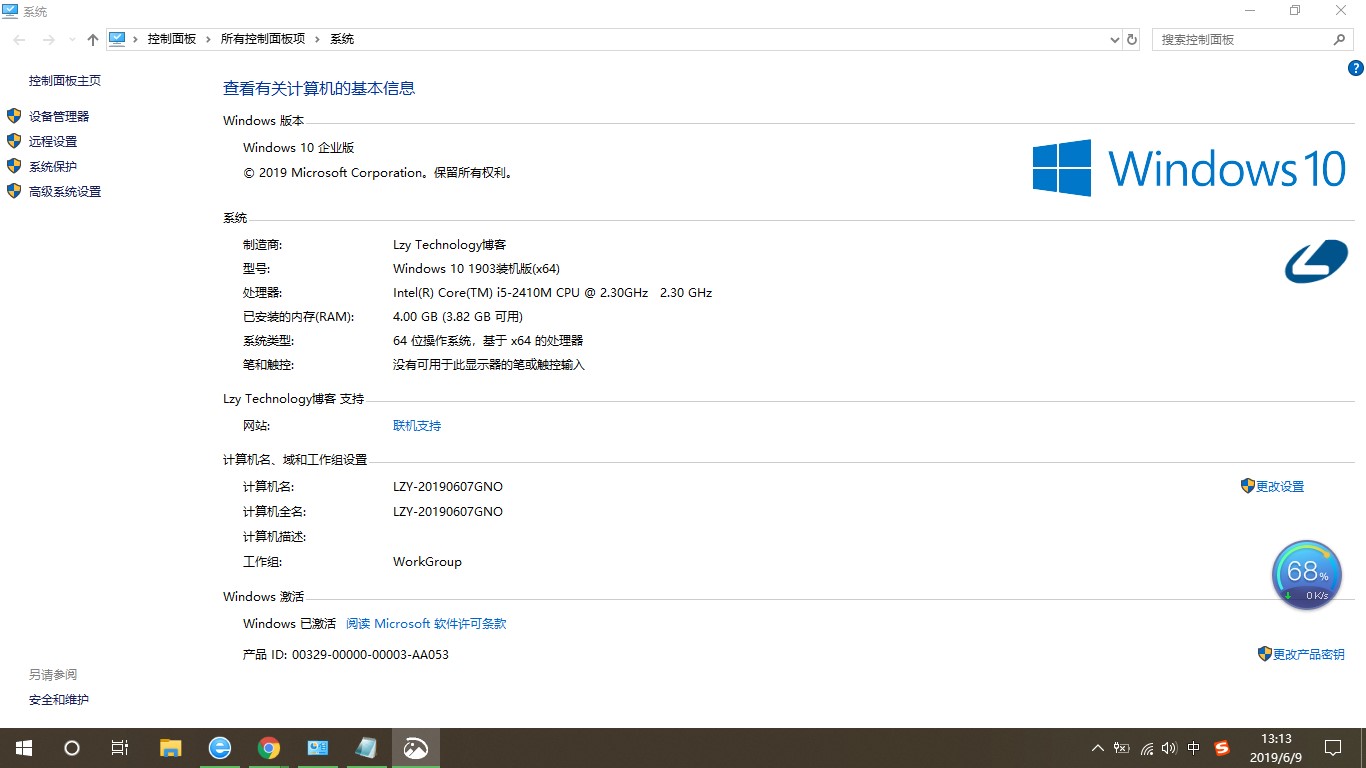
Task: Open 阅读 Microsoft 软件许可条款 link
Action: click(426, 623)
